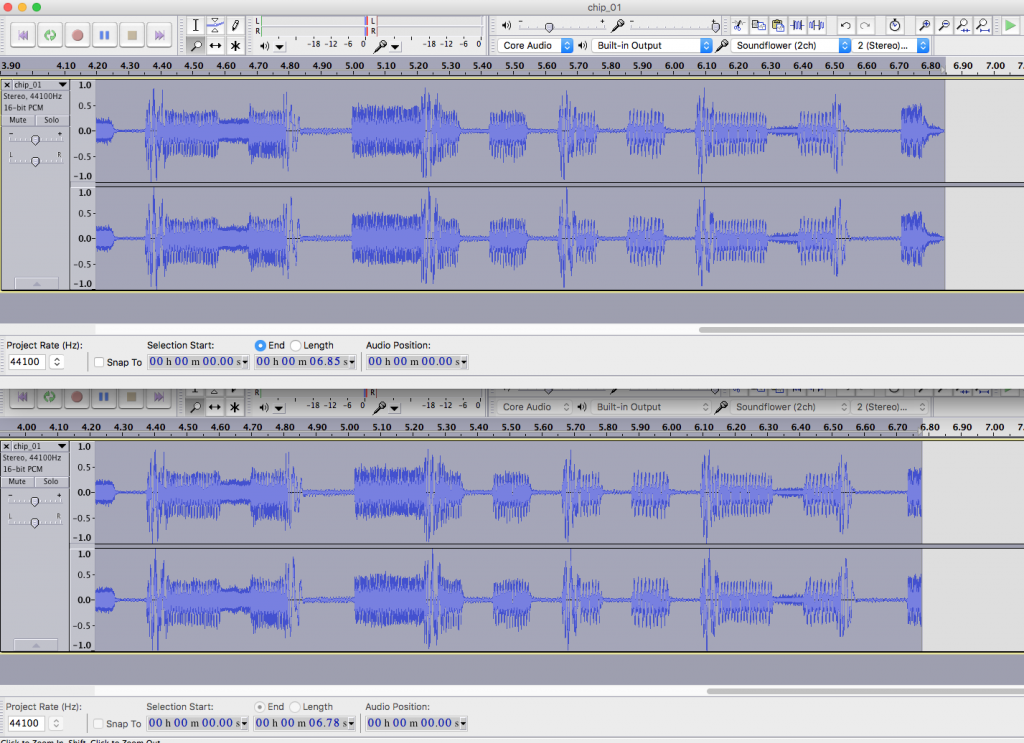Open Soundflower (2ch) dropdown in lower window

click(790, 407)
